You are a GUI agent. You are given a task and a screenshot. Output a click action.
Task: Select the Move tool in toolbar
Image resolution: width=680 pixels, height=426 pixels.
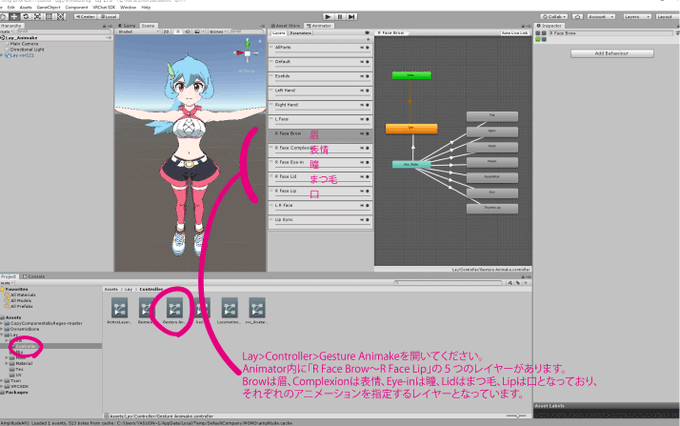point(15,16)
